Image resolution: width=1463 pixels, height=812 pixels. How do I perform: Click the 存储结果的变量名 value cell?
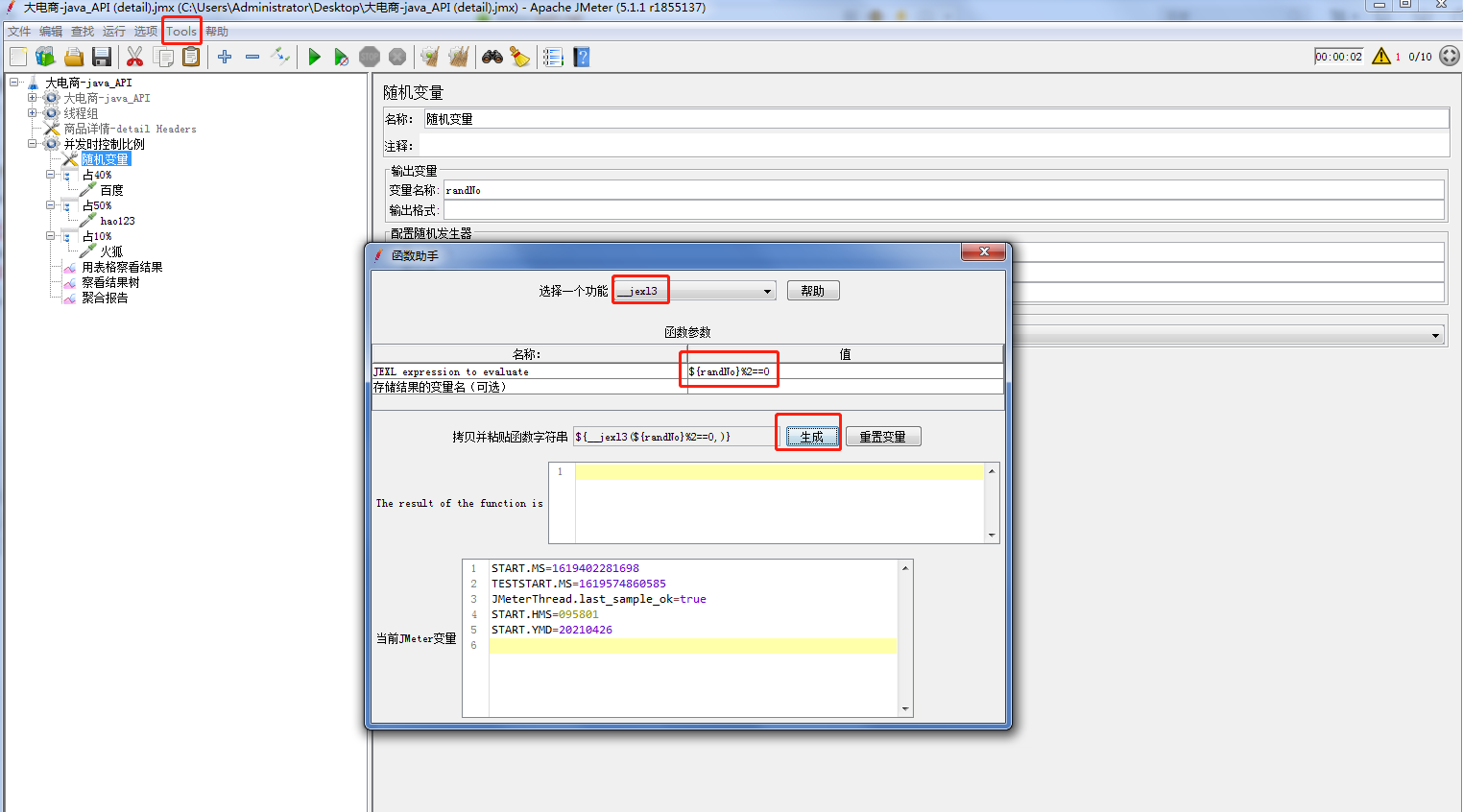[x=845, y=387]
